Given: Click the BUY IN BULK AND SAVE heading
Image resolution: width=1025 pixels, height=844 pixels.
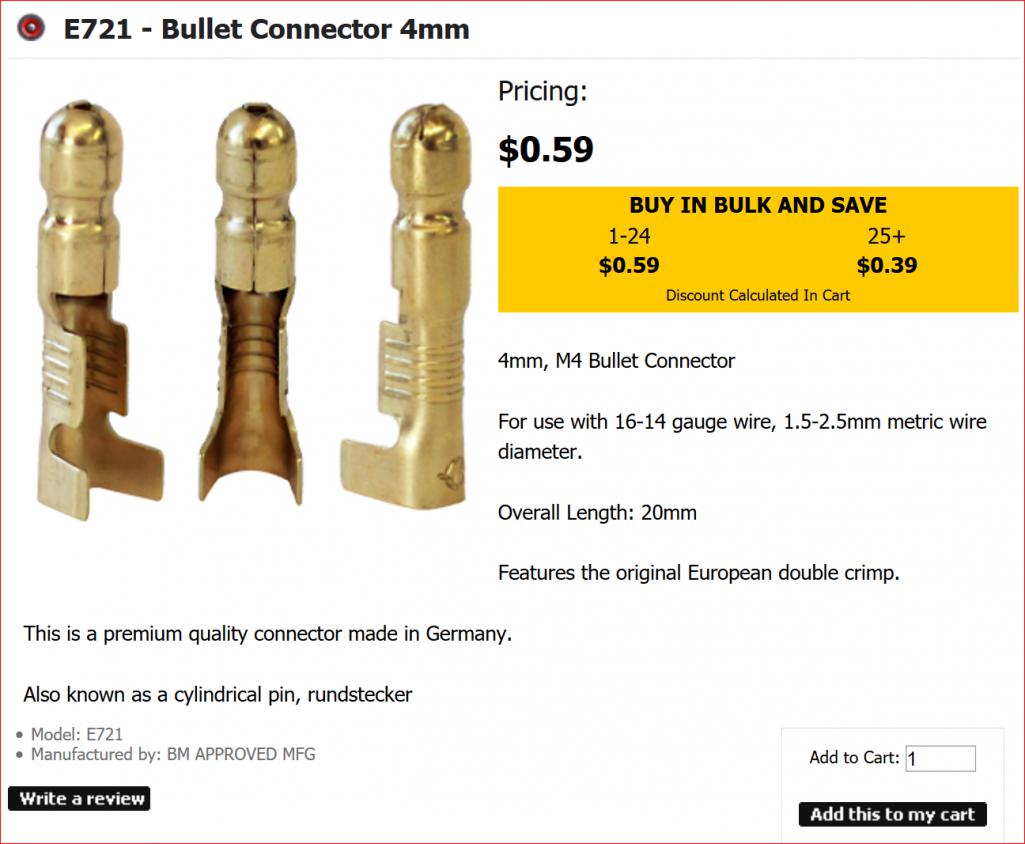Looking at the screenshot, I should (x=757, y=206).
